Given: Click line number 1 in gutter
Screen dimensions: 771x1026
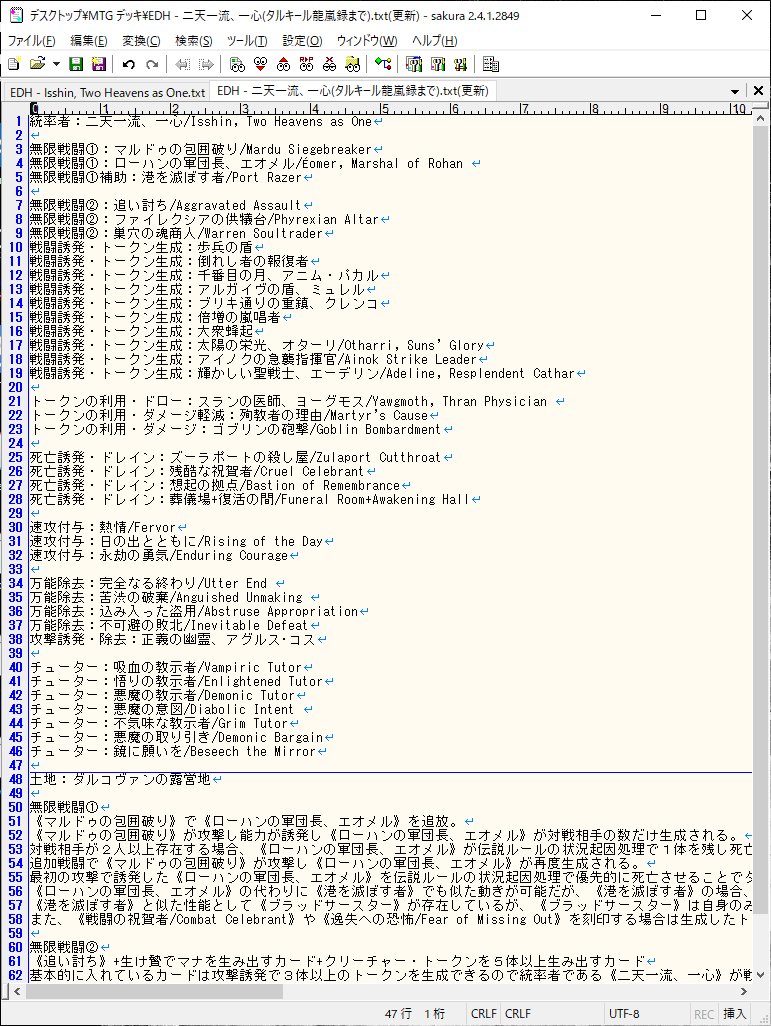Looking at the screenshot, I should tap(18, 122).
